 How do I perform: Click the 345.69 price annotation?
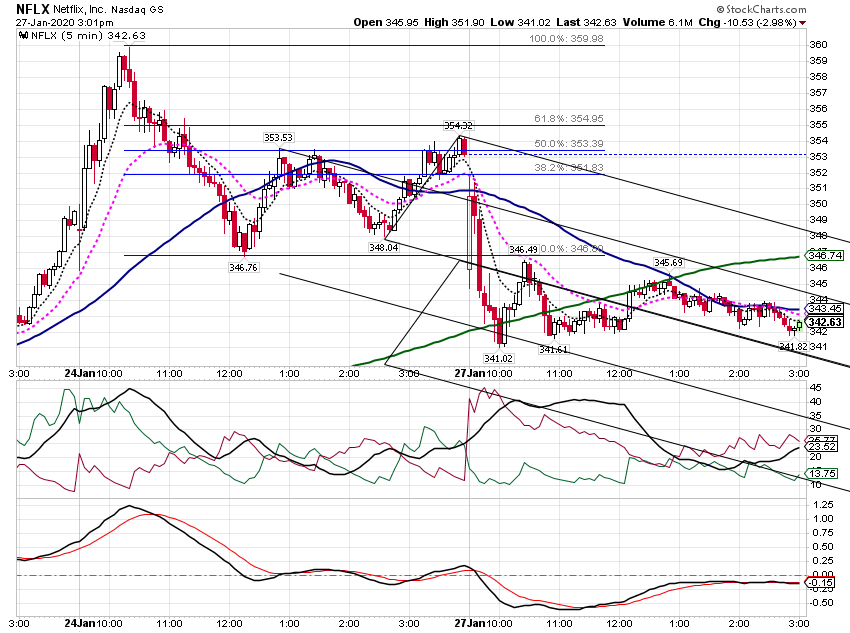point(668,263)
